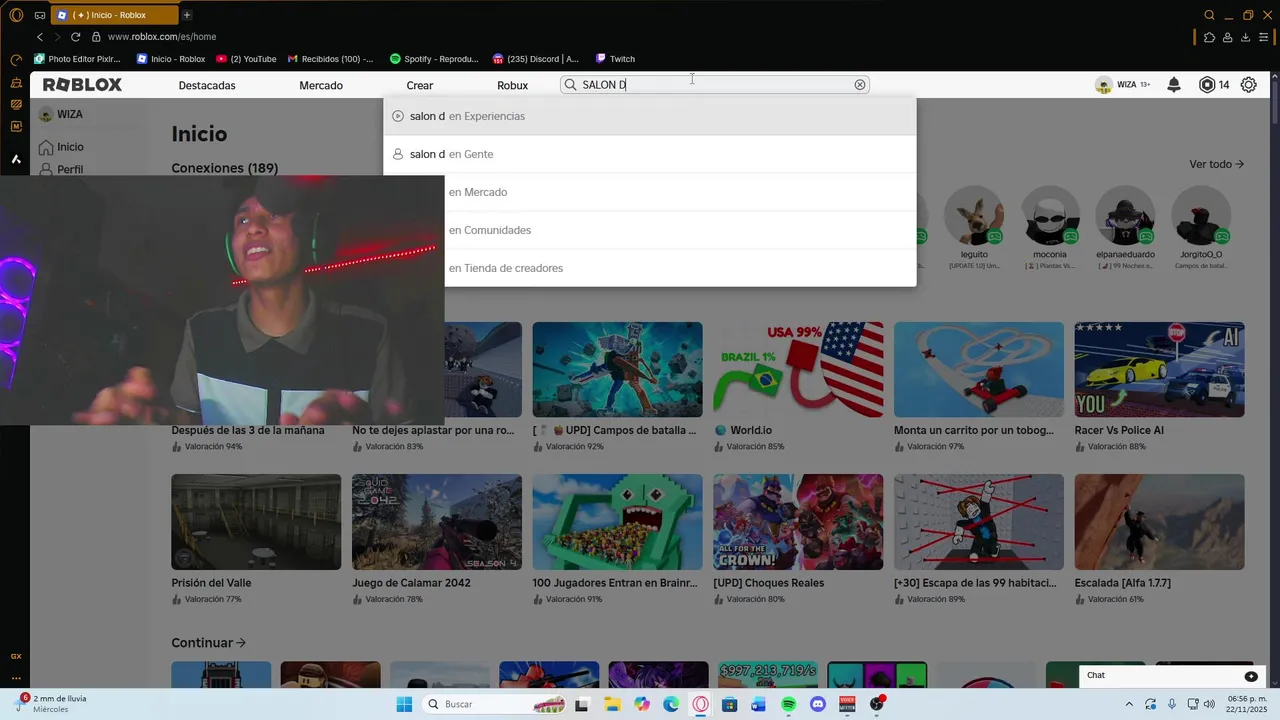The image size is (1280, 720).
Task: Open Windows Start menu
Action: pyautogui.click(x=404, y=704)
